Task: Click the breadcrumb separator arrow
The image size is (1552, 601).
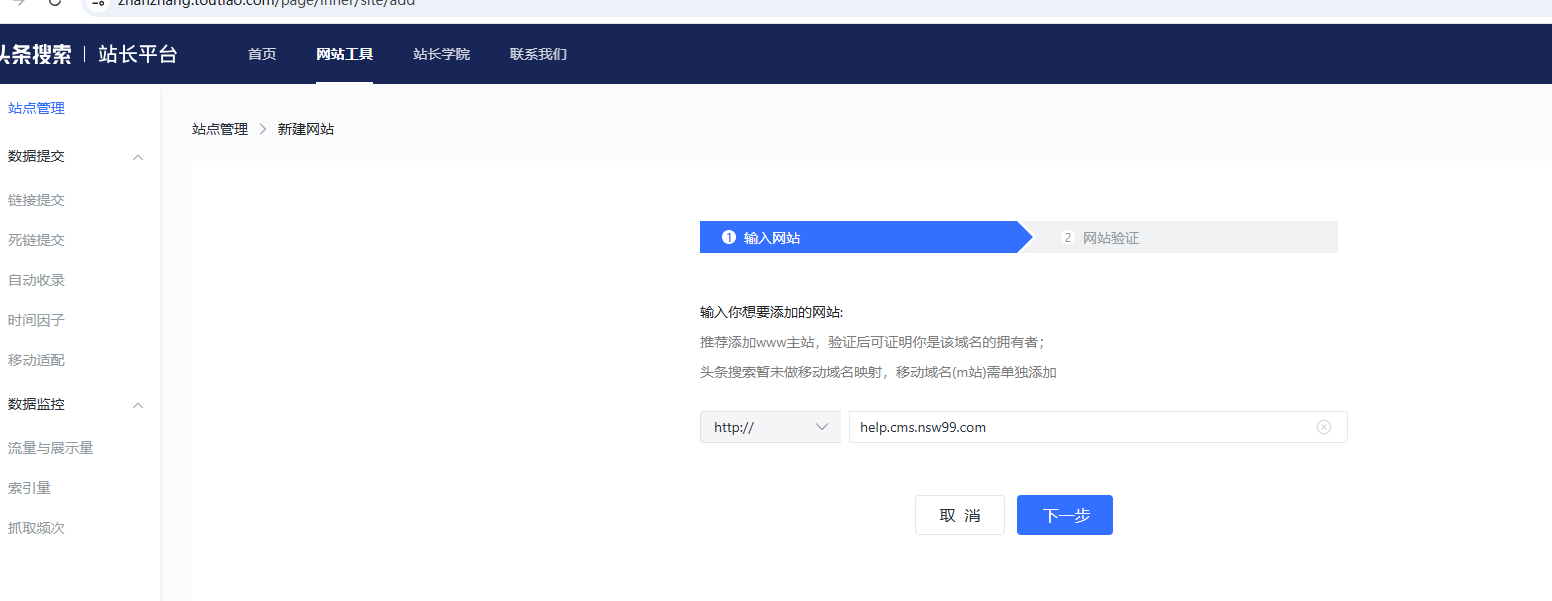Action: pos(263,129)
